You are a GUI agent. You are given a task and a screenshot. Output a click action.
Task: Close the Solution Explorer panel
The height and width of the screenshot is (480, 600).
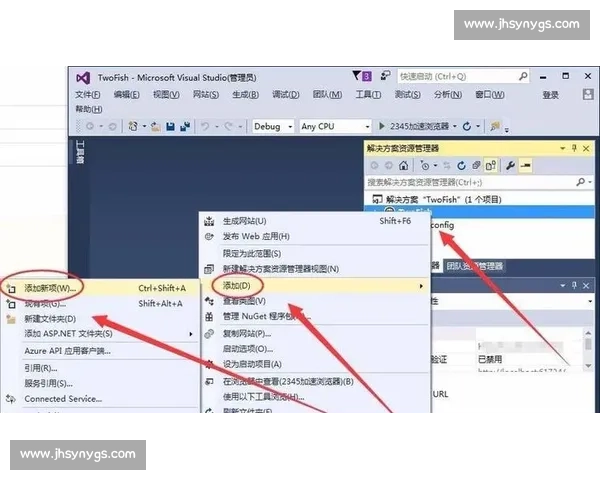[586, 148]
